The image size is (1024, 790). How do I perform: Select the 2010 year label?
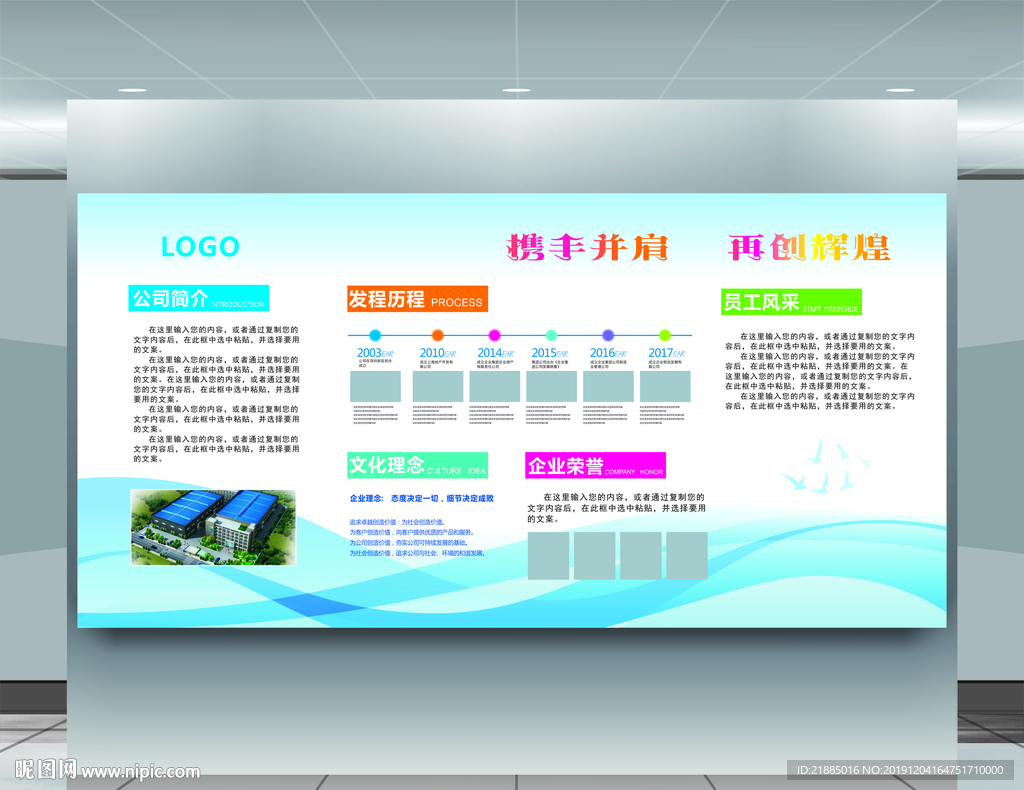point(438,353)
